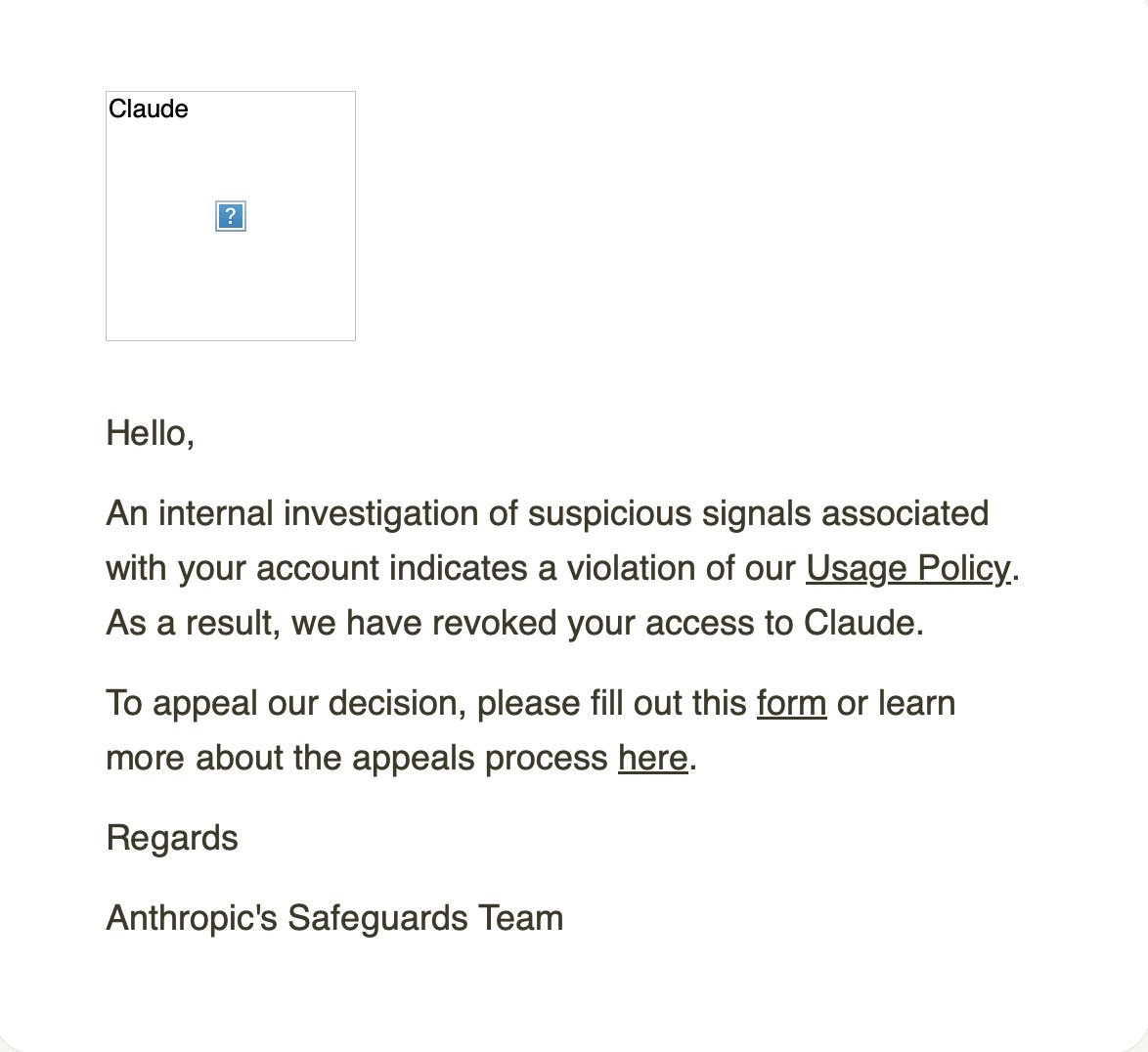Click the words "please fill out this"

click(611, 704)
